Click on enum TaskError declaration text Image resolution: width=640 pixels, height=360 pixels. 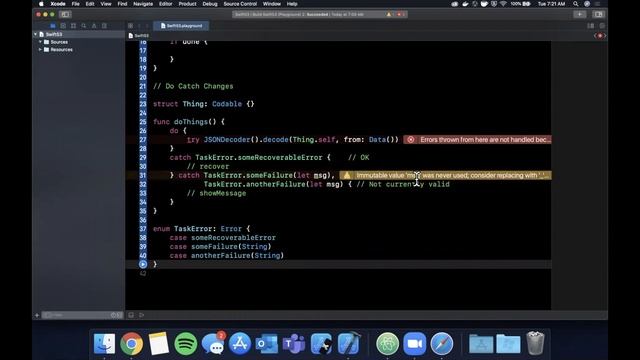point(202,229)
